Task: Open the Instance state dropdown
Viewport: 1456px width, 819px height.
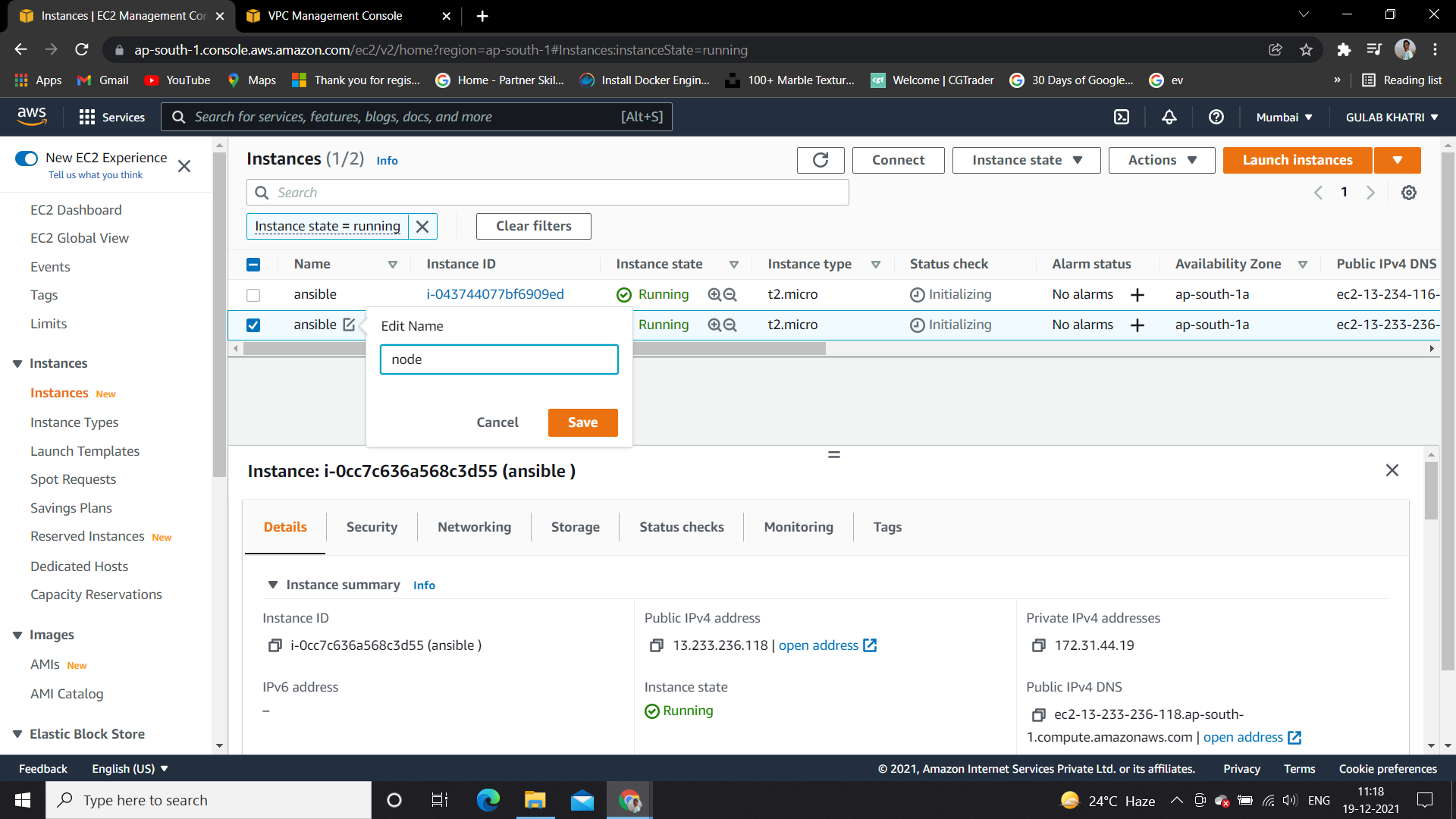Action: [1025, 160]
